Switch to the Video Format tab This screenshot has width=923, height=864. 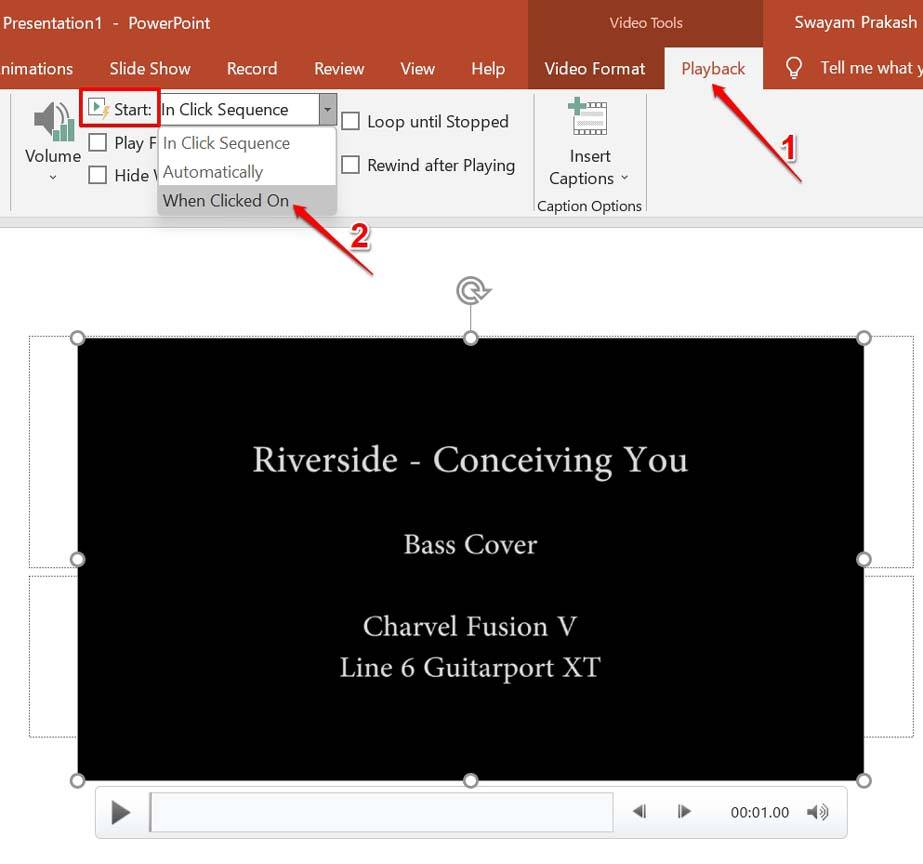point(594,68)
